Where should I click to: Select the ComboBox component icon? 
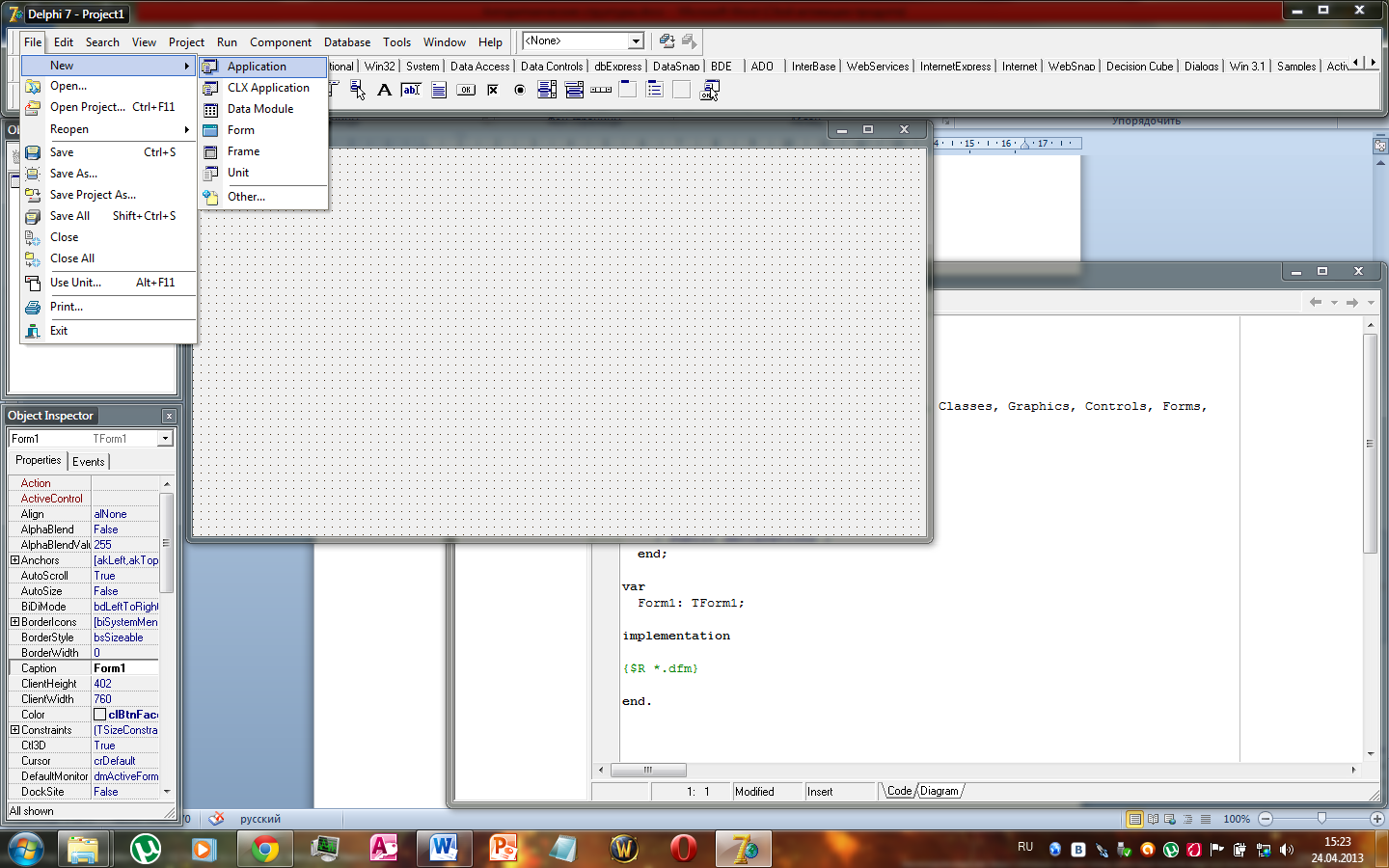click(574, 90)
